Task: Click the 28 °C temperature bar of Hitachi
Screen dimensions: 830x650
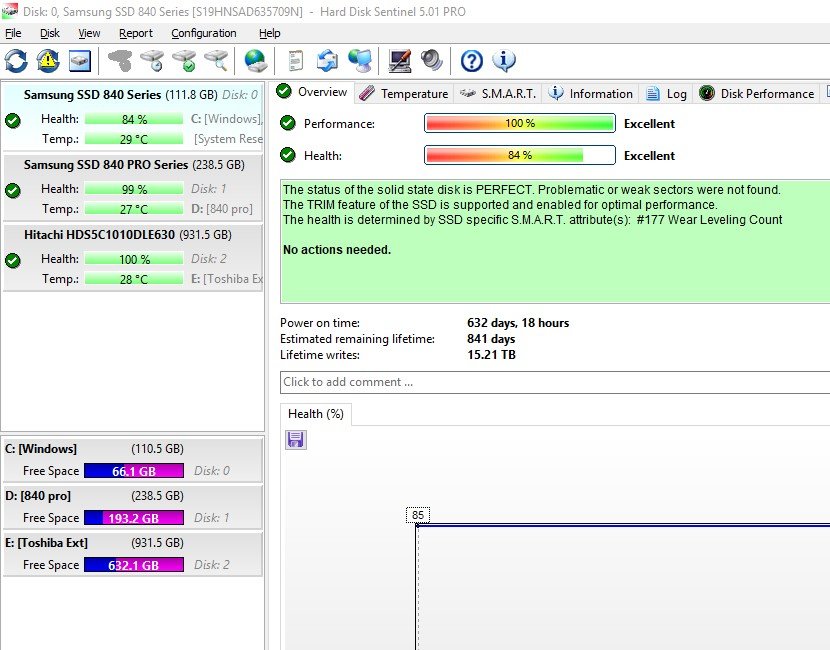Action: [x=134, y=279]
